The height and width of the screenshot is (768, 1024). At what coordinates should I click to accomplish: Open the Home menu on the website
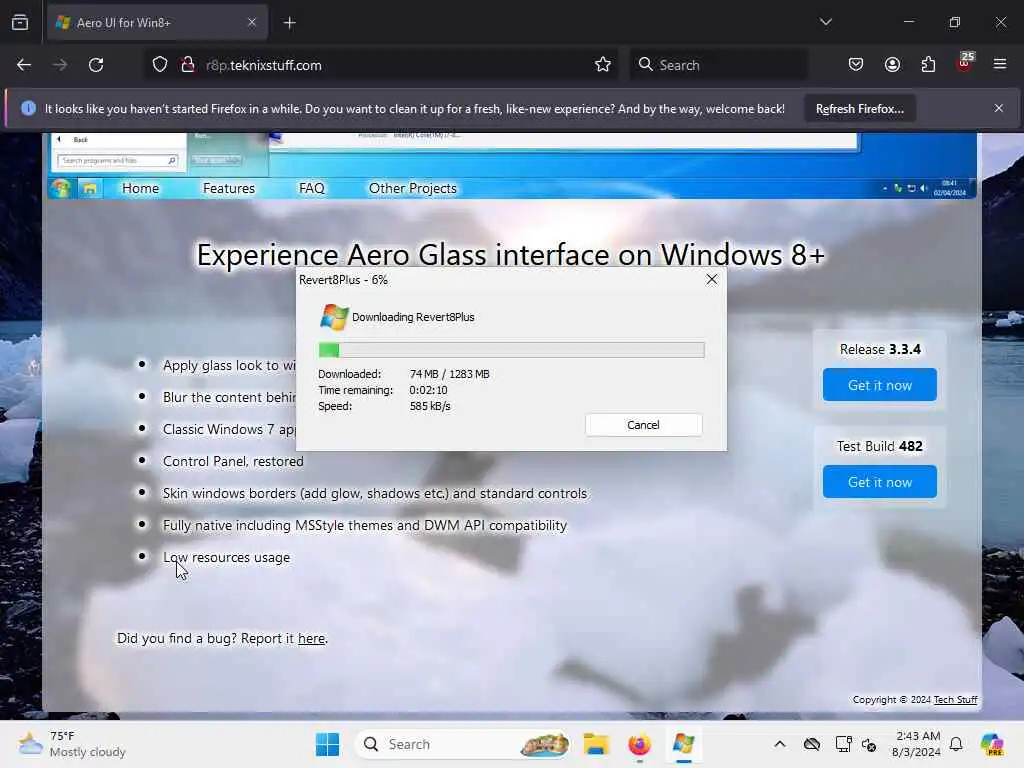[140, 188]
